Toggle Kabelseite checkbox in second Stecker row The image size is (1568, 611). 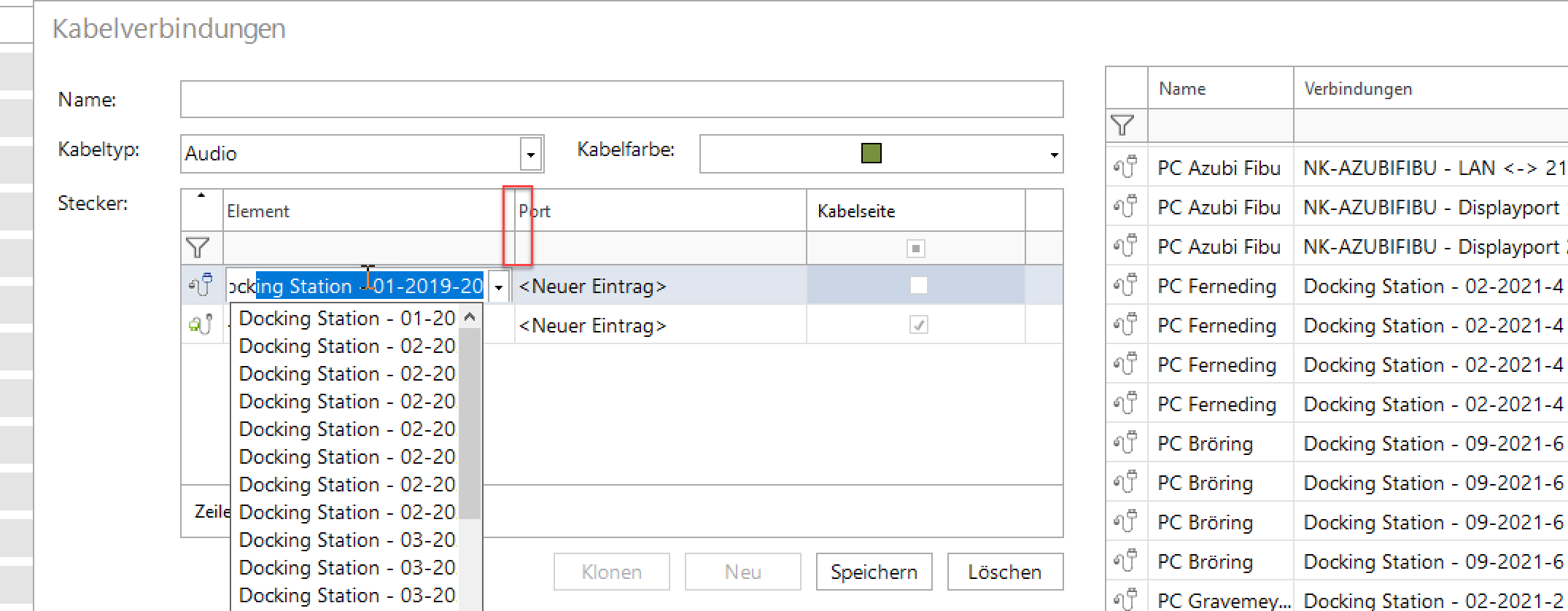point(918,325)
